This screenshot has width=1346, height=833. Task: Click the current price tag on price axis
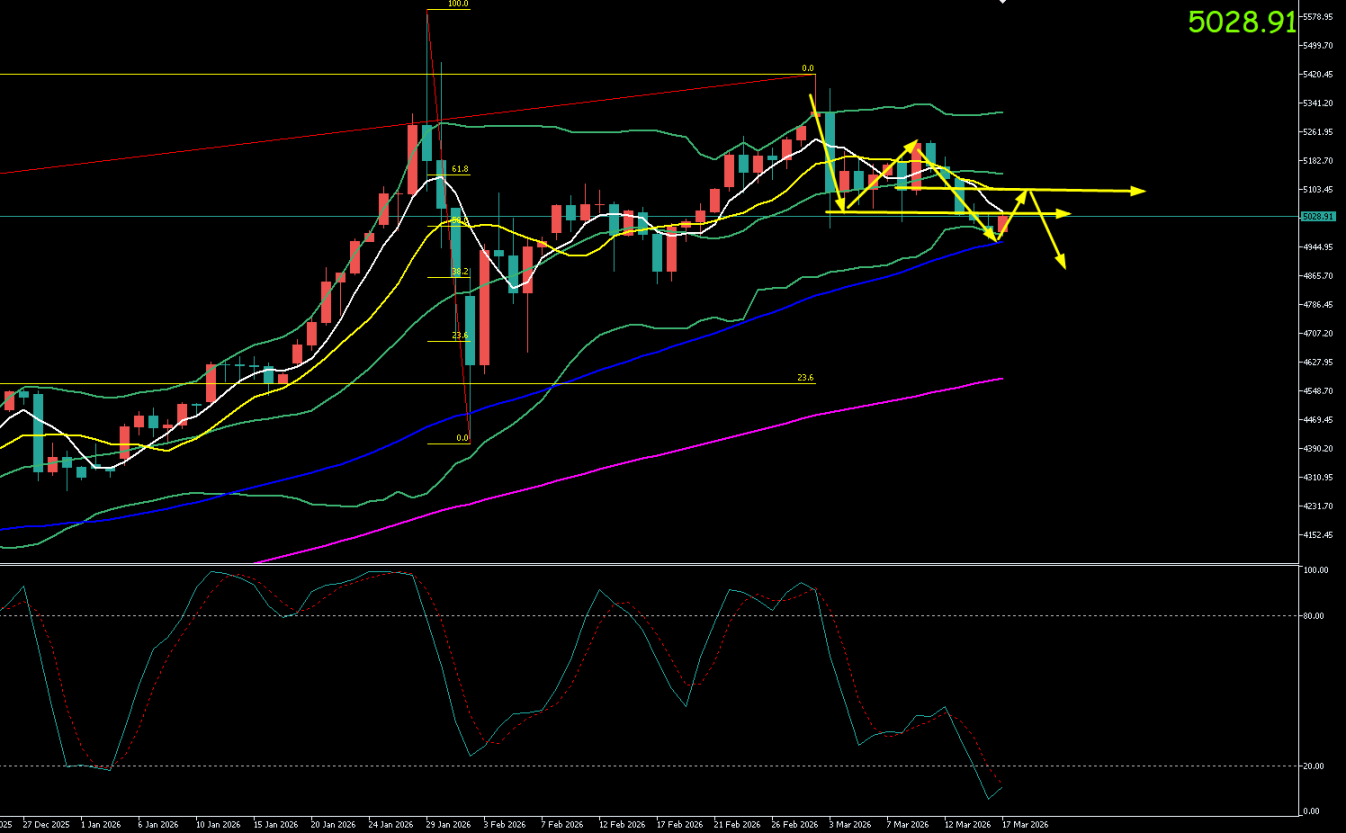click(1315, 216)
